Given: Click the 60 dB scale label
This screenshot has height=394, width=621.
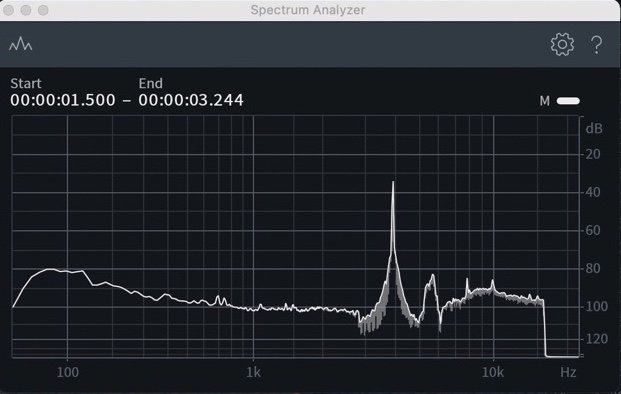Looking at the screenshot, I should pyautogui.click(x=593, y=230).
